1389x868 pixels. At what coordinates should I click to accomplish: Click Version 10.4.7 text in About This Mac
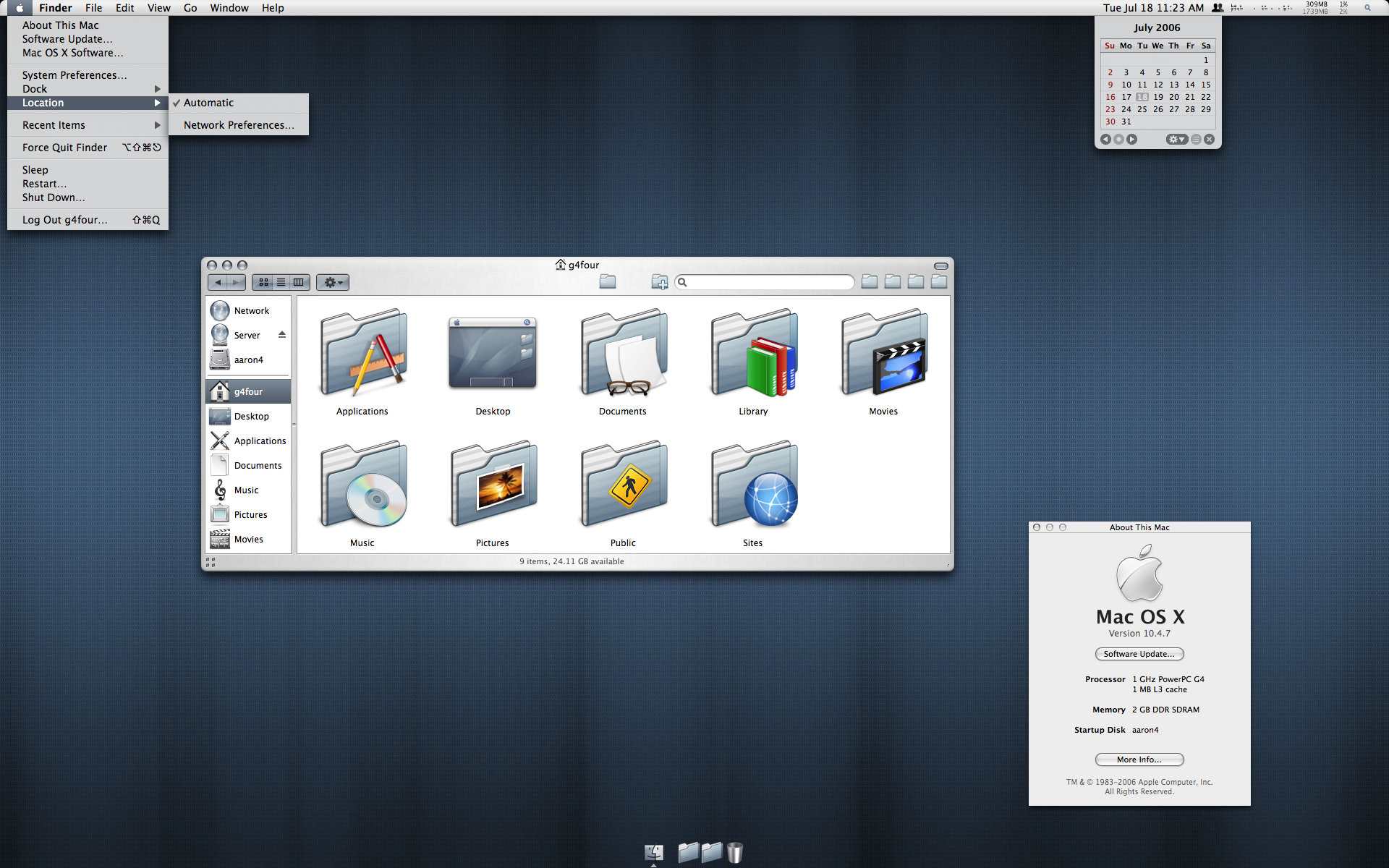[x=1139, y=634]
